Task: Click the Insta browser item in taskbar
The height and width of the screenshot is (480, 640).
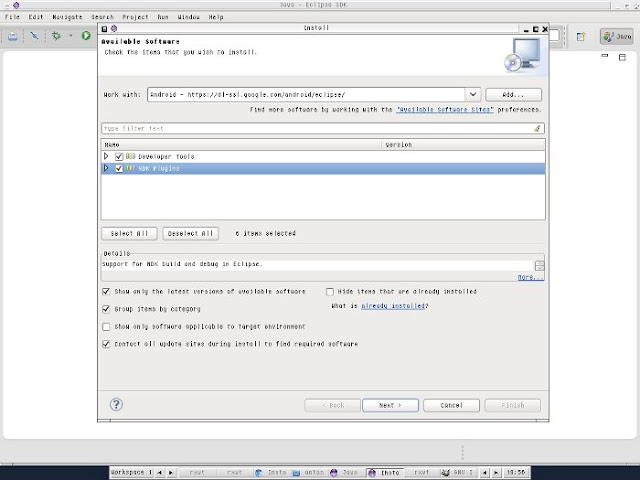Action: [x=271, y=472]
